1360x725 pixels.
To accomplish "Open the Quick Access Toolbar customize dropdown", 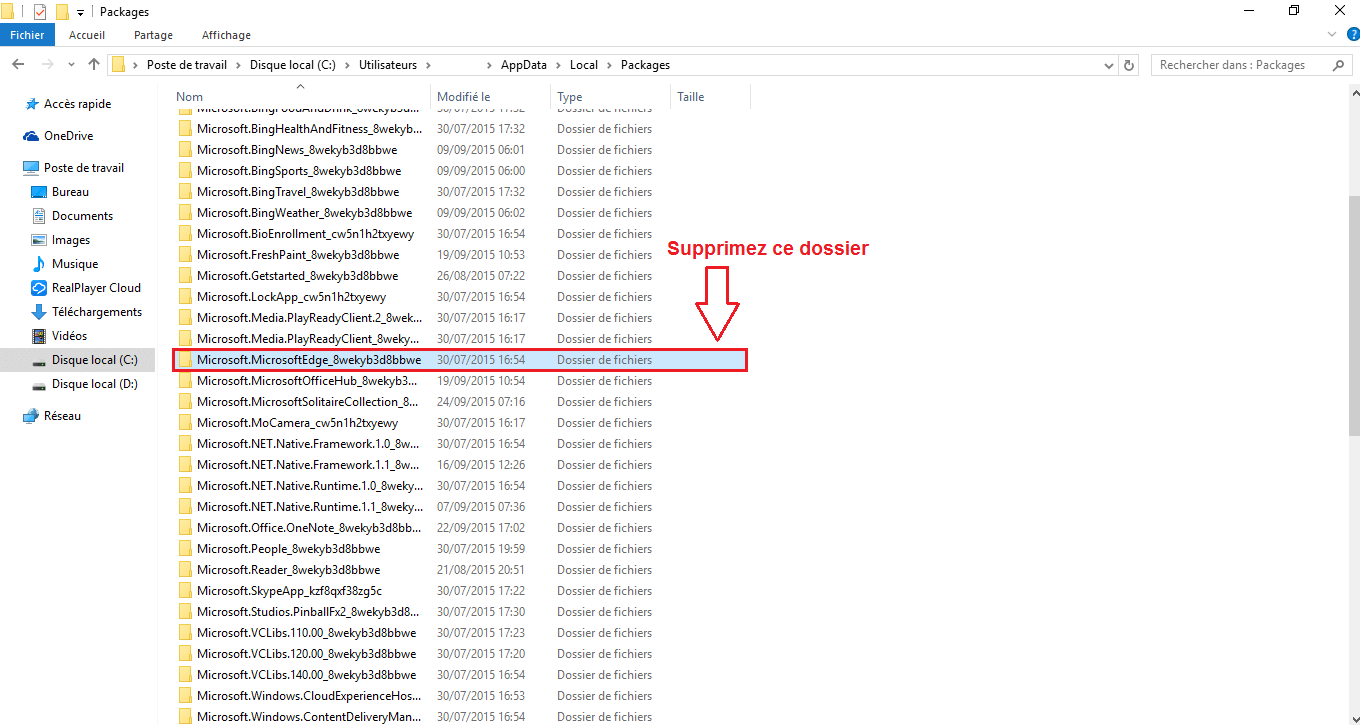I will click(x=80, y=13).
